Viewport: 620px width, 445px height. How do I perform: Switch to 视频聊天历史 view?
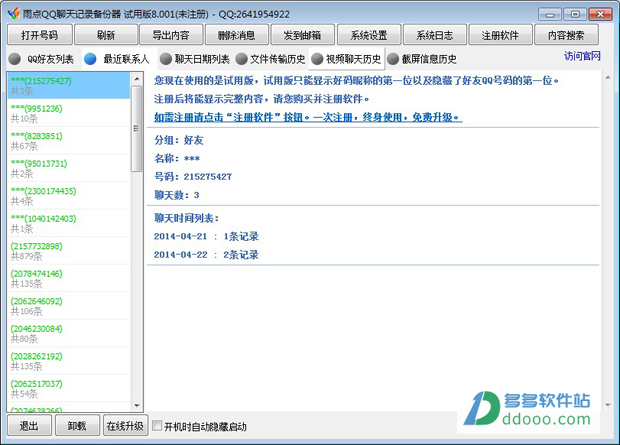pyautogui.click(x=346, y=59)
